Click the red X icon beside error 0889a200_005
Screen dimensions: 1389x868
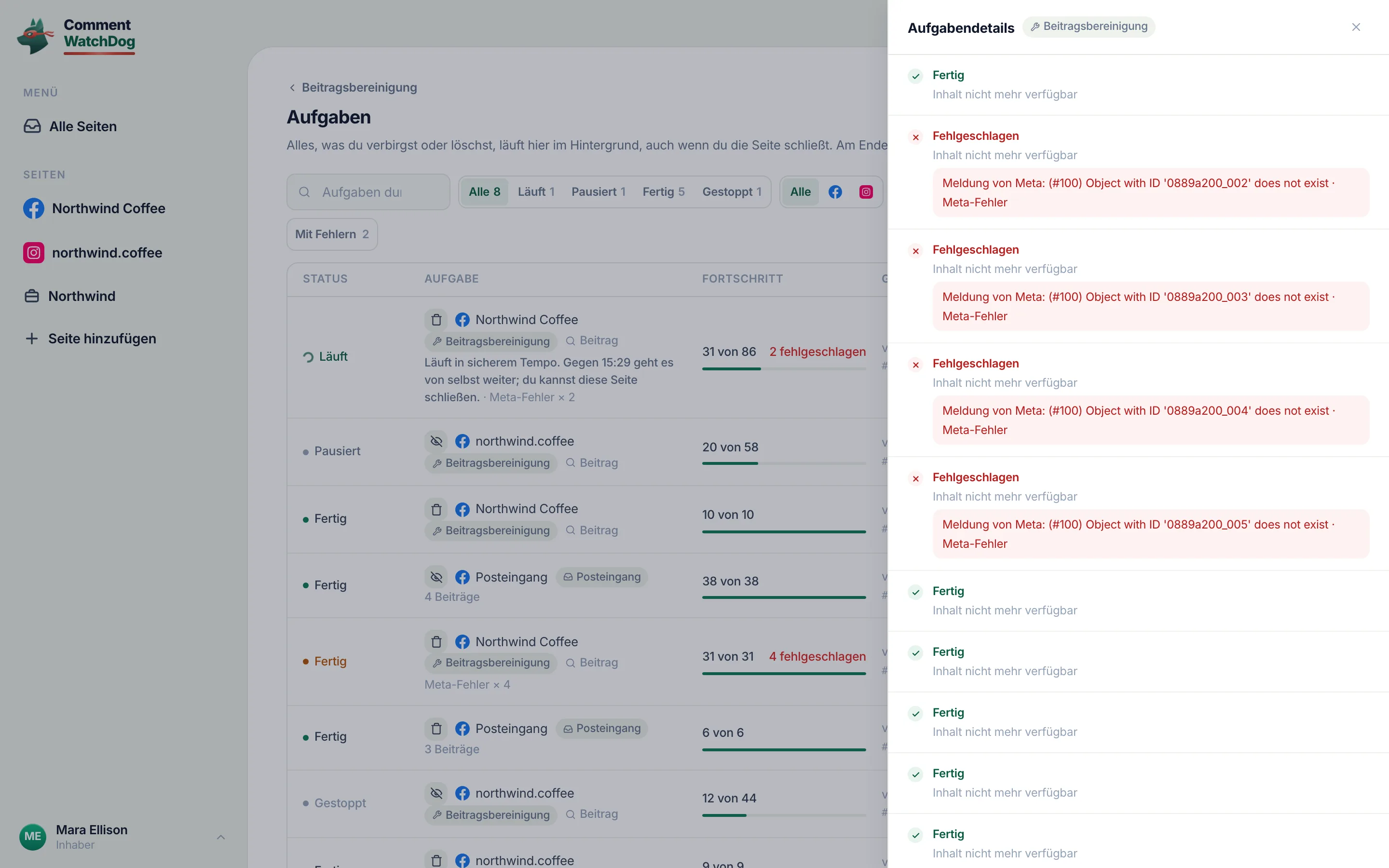point(915,479)
